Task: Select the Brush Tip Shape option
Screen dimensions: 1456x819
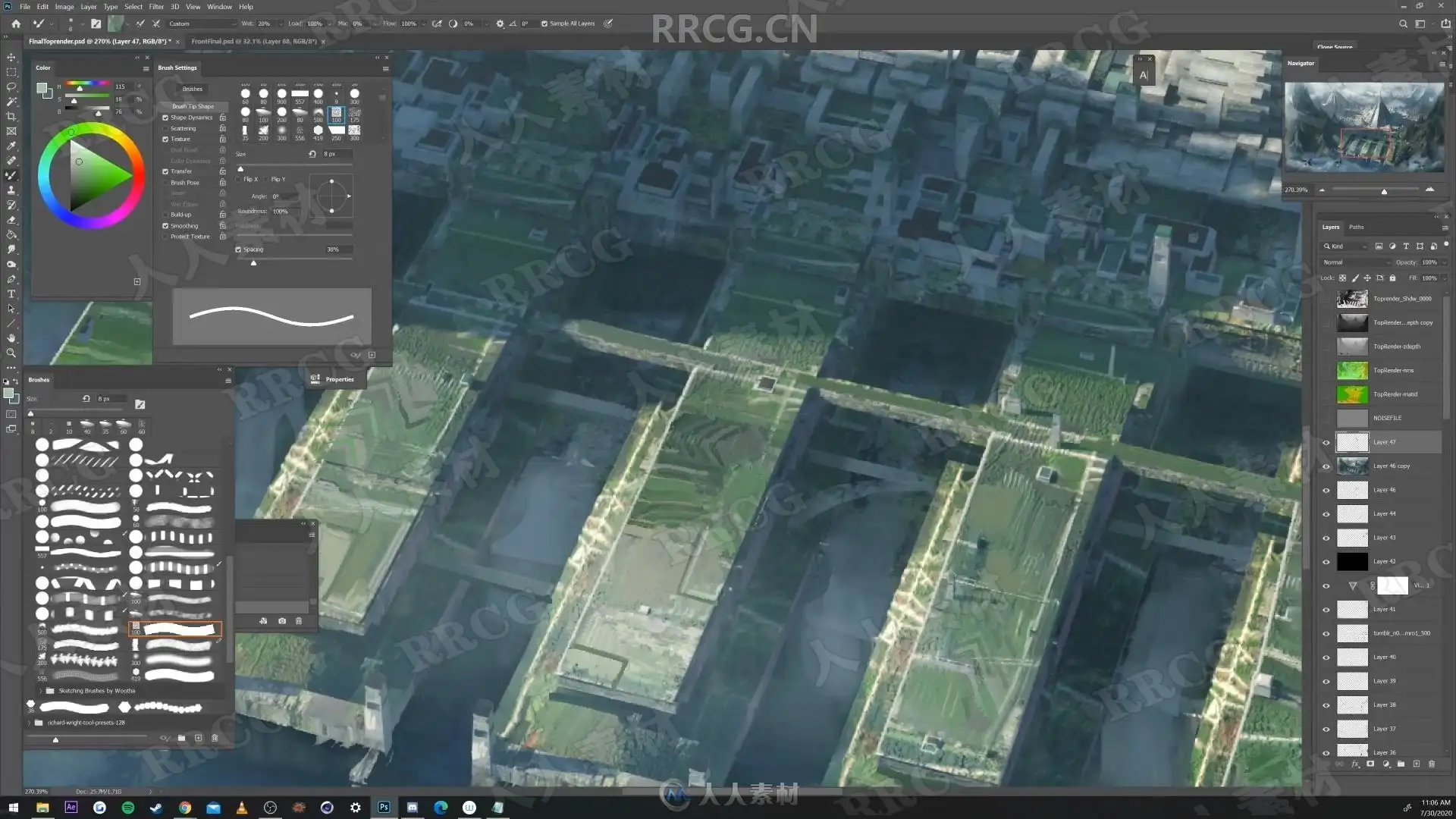Action: (x=193, y=106)
